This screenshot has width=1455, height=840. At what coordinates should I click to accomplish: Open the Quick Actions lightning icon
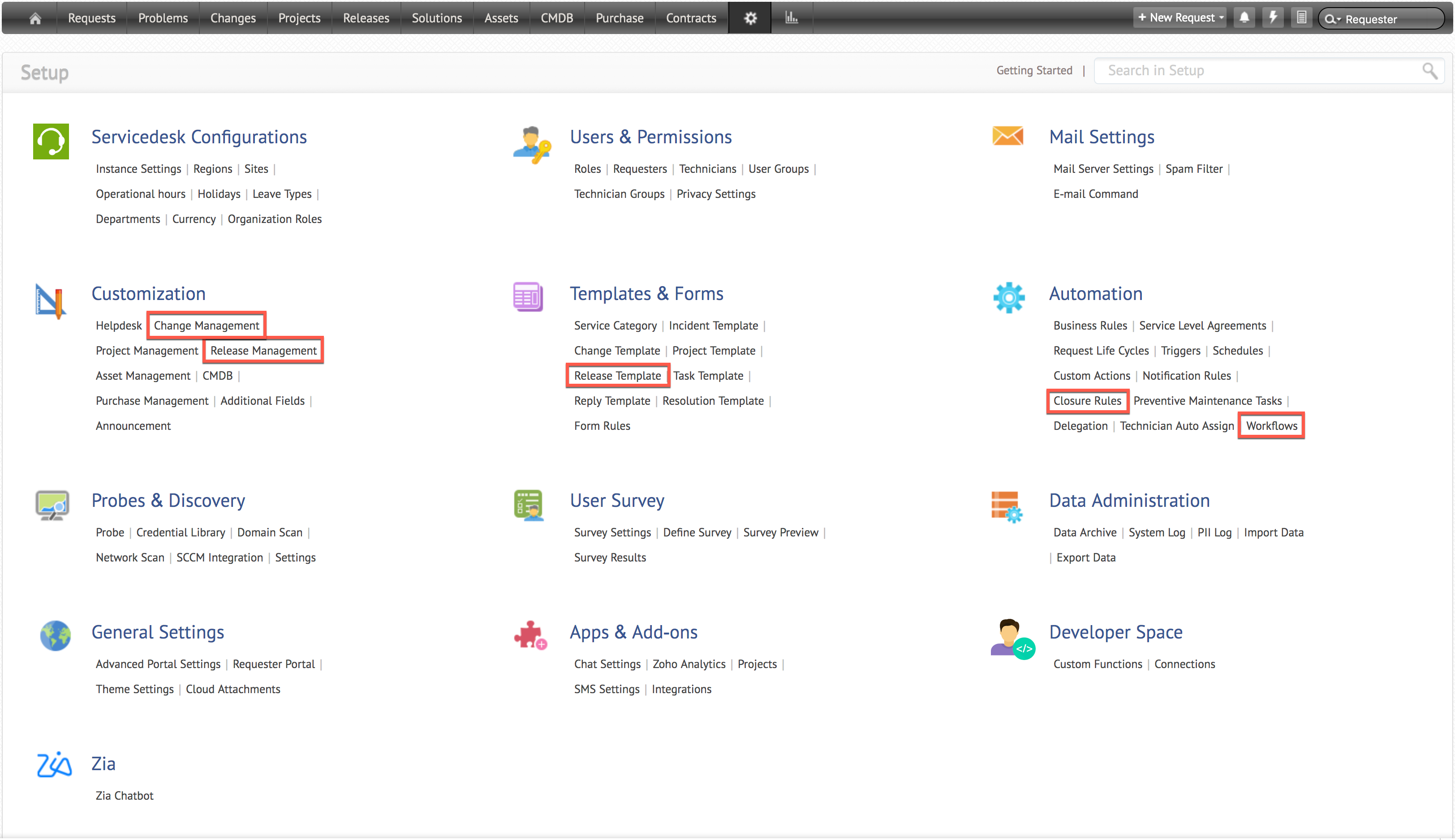click(1273, 18)
